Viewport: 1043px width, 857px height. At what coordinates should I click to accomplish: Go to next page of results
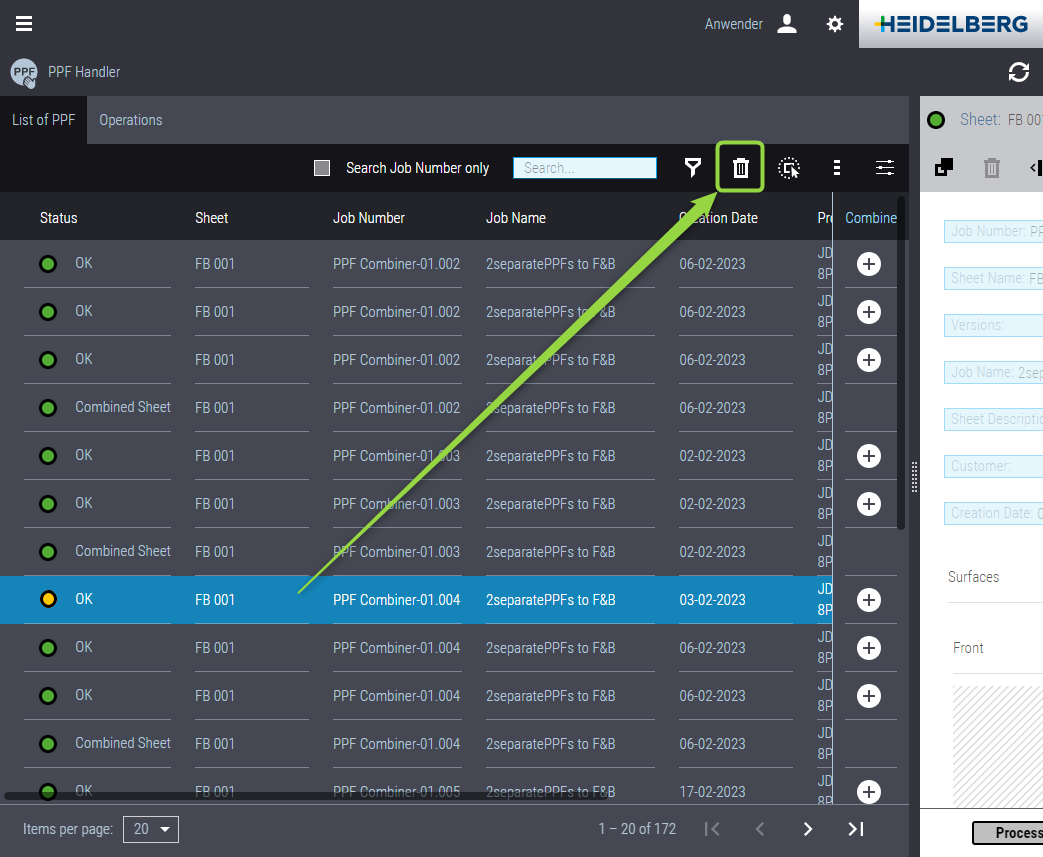[808, 829]
